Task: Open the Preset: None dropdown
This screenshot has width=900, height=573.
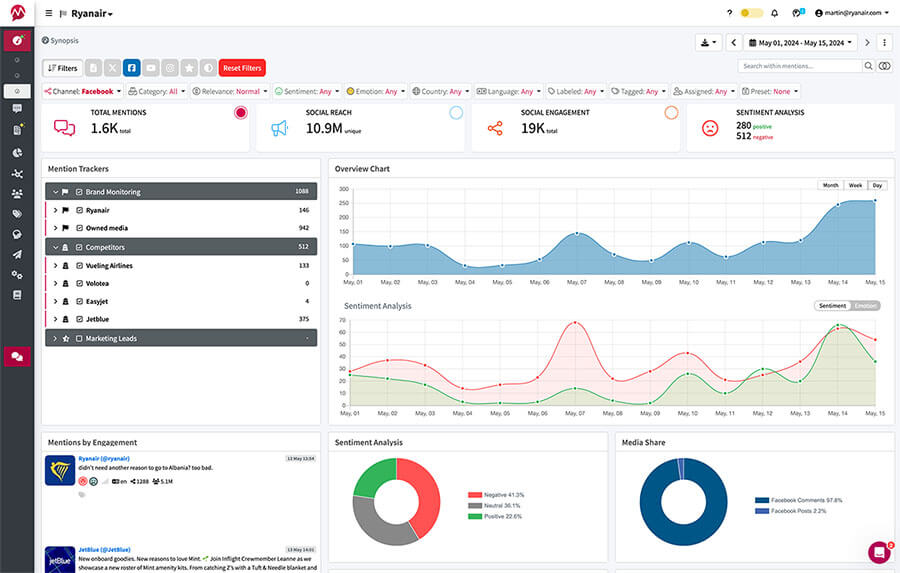Action: click(x=770, y=91)
